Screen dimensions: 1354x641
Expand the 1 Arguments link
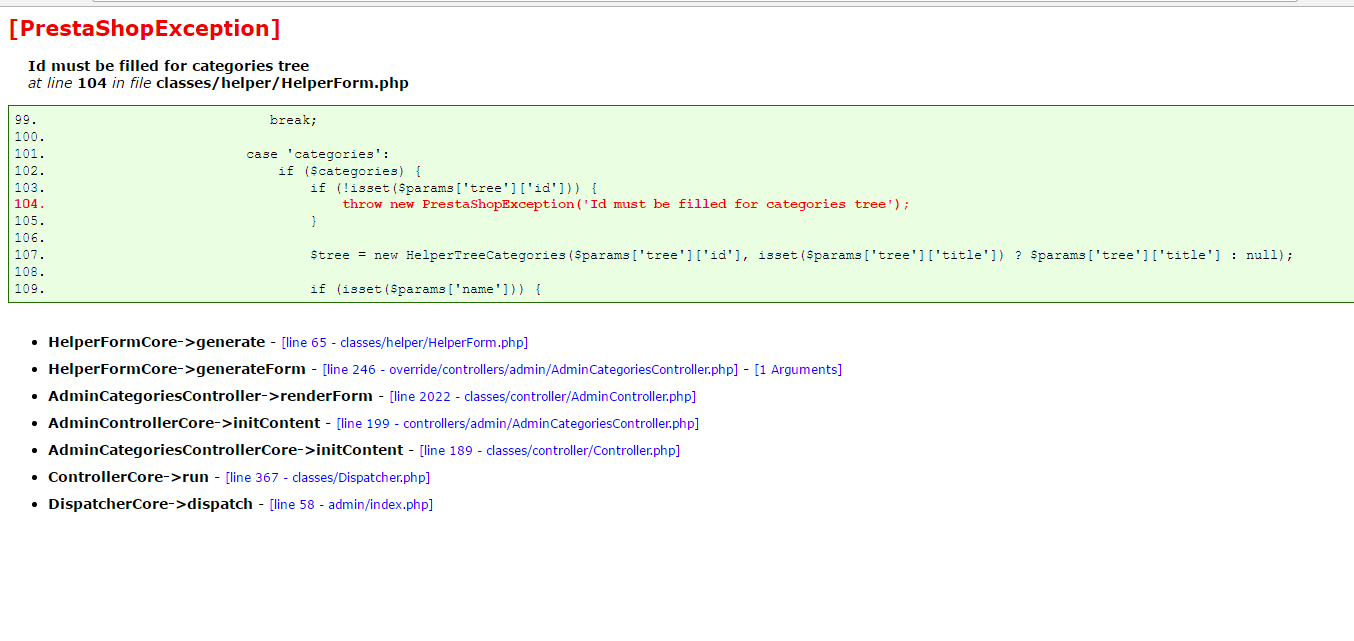(x=798, y=370)
